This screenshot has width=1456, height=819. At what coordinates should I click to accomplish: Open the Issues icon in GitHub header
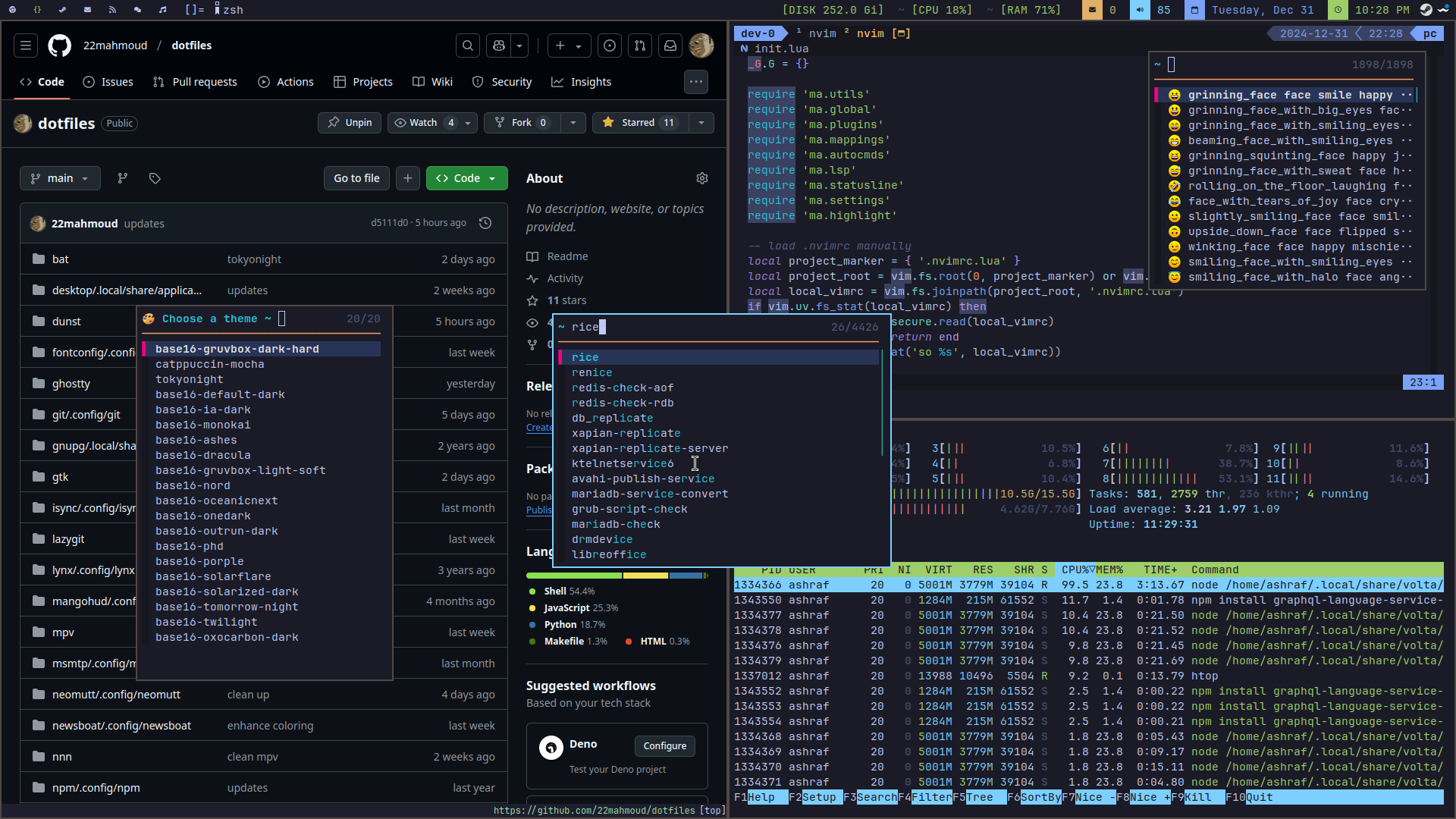610,45
